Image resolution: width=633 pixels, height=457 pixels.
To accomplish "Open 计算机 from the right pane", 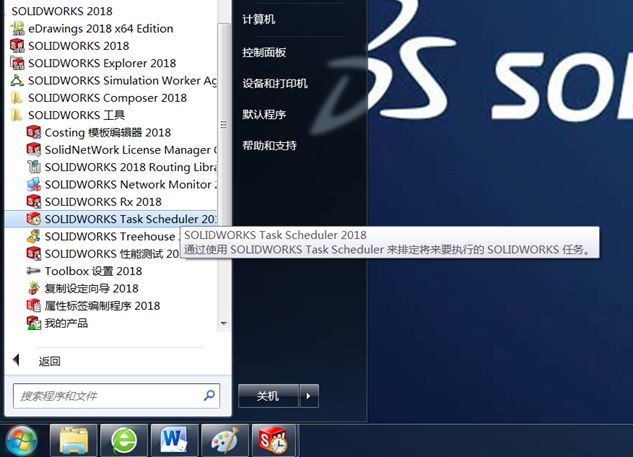I will pyautogui.click(x=259, y=19).
